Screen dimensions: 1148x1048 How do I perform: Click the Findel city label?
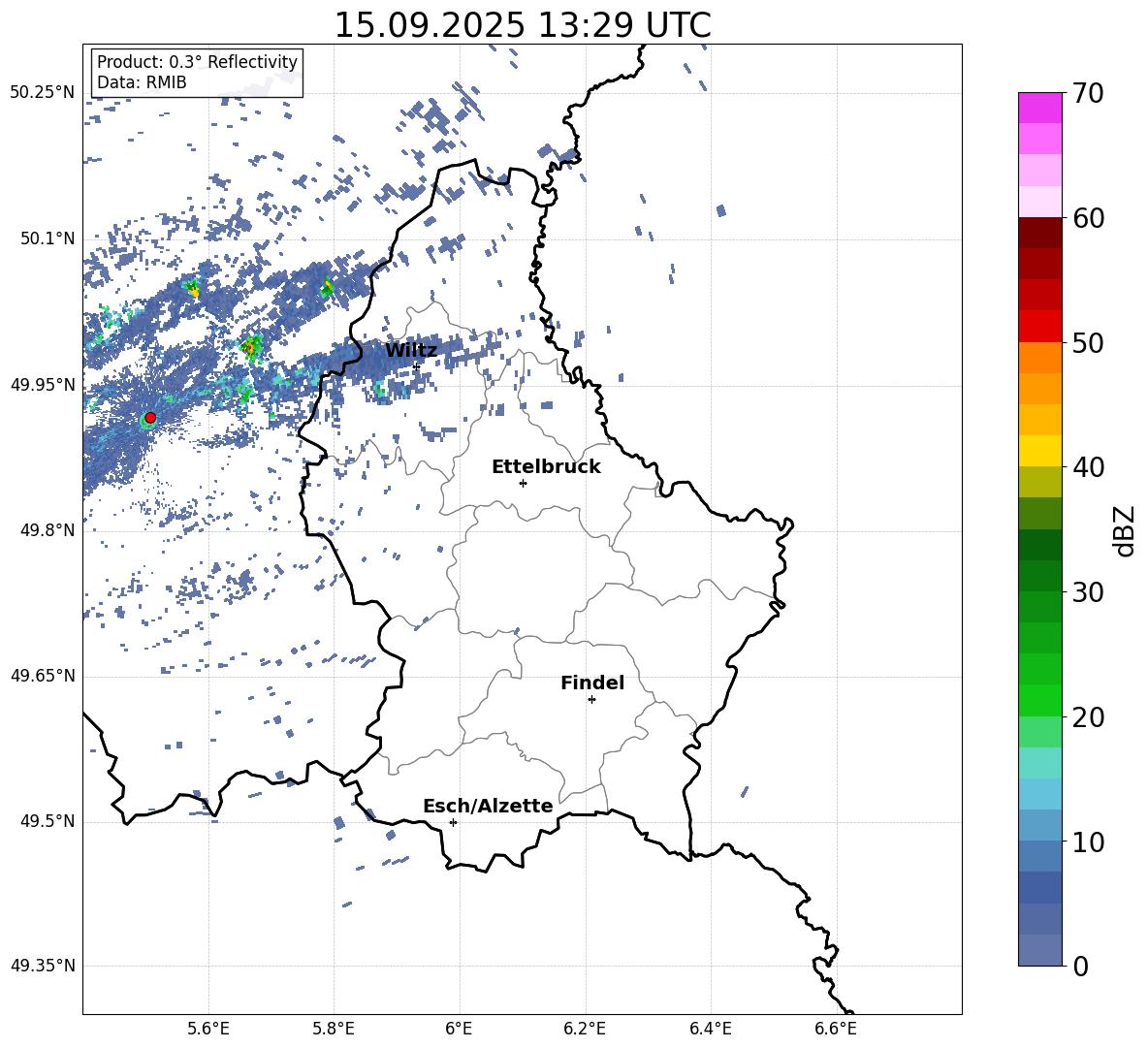tap(592, 683)
